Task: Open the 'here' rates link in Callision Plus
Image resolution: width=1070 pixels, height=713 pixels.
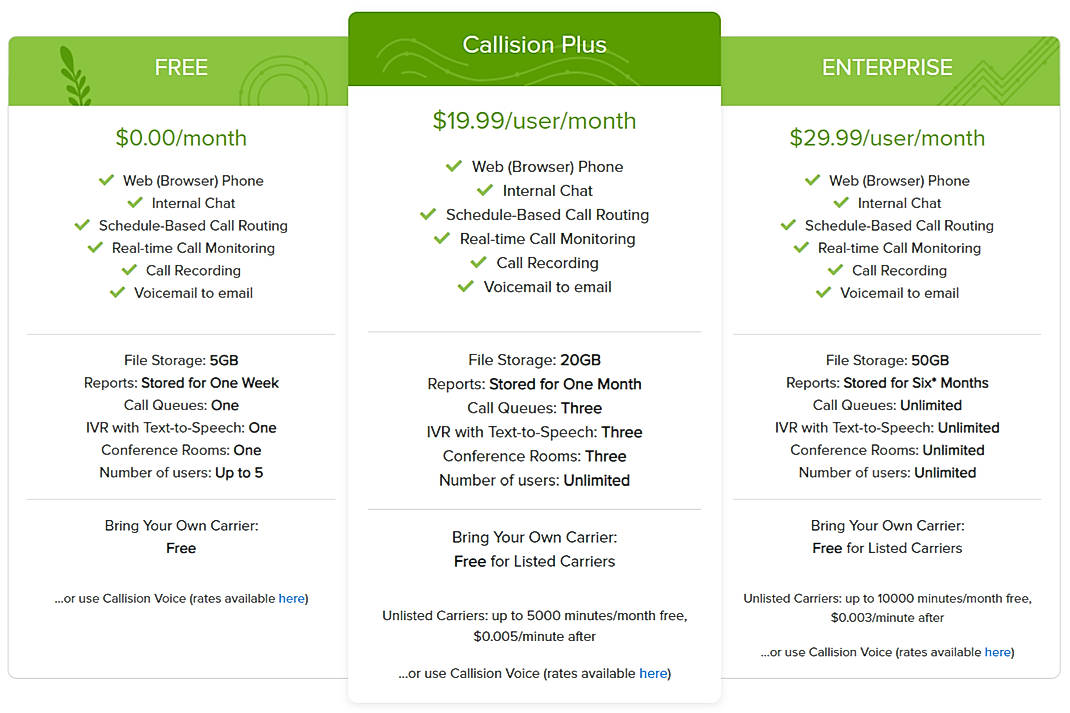Action: click(x=653, y=673)
